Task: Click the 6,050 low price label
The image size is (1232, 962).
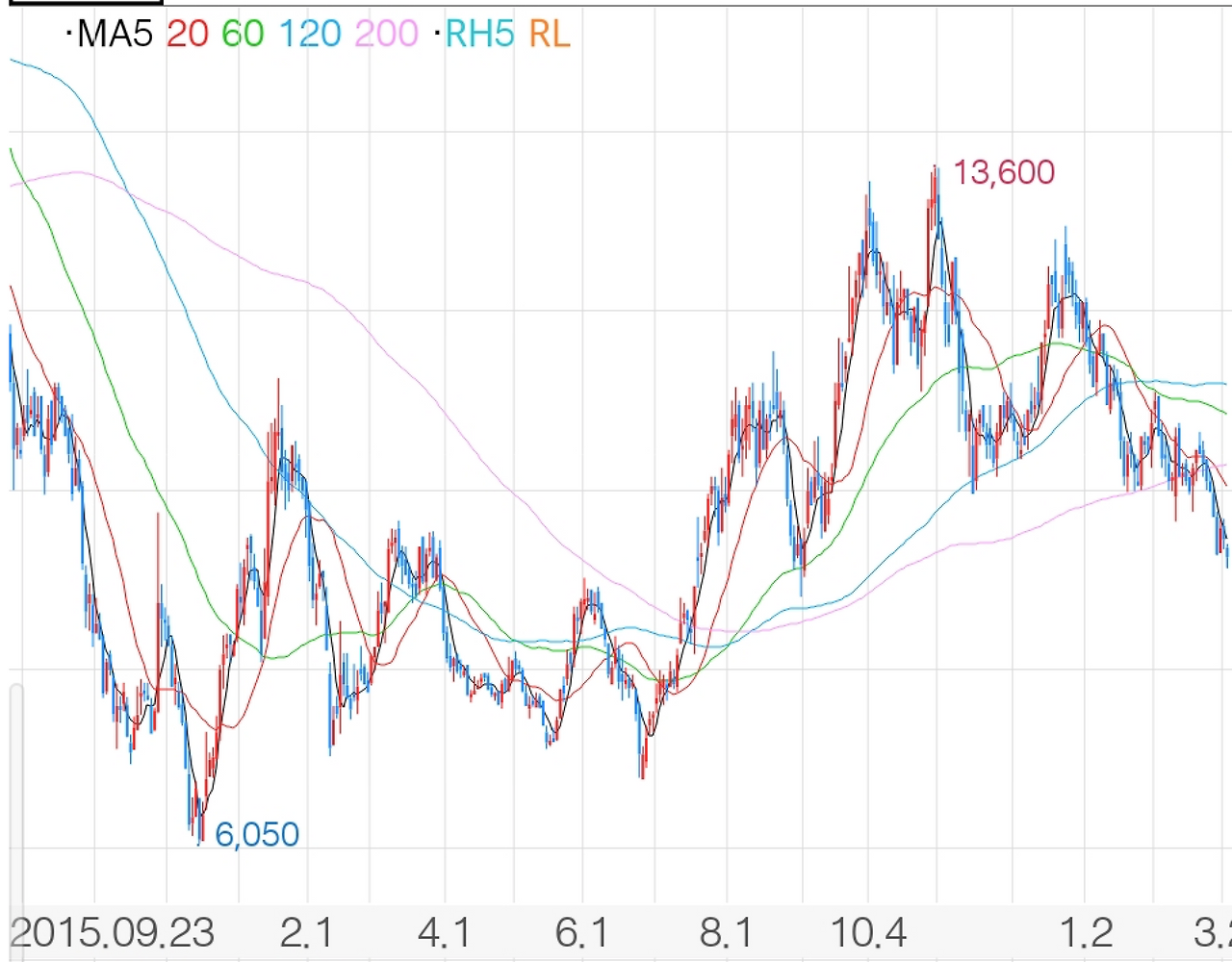Action: tap(257, 834)
